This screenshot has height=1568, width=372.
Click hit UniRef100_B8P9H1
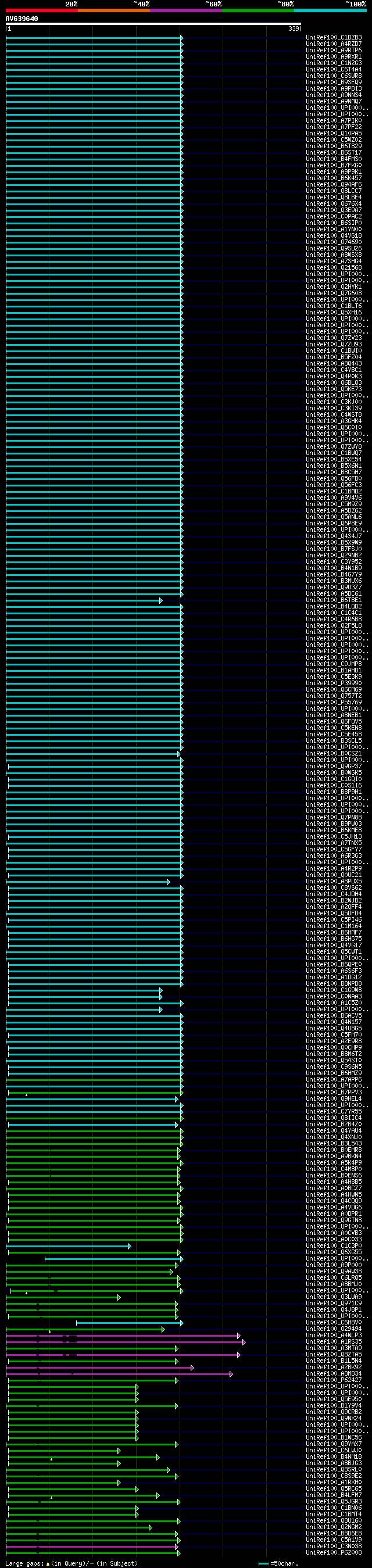[334, 792]
